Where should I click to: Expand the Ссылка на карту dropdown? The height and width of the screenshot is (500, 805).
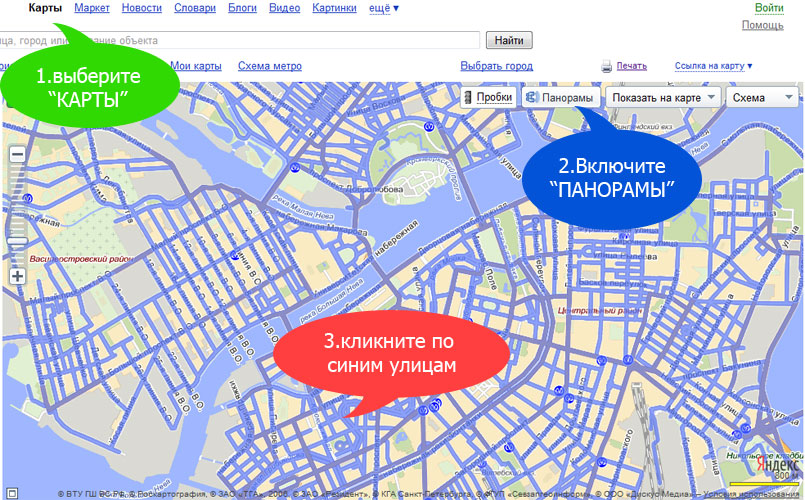pos(713,66)
